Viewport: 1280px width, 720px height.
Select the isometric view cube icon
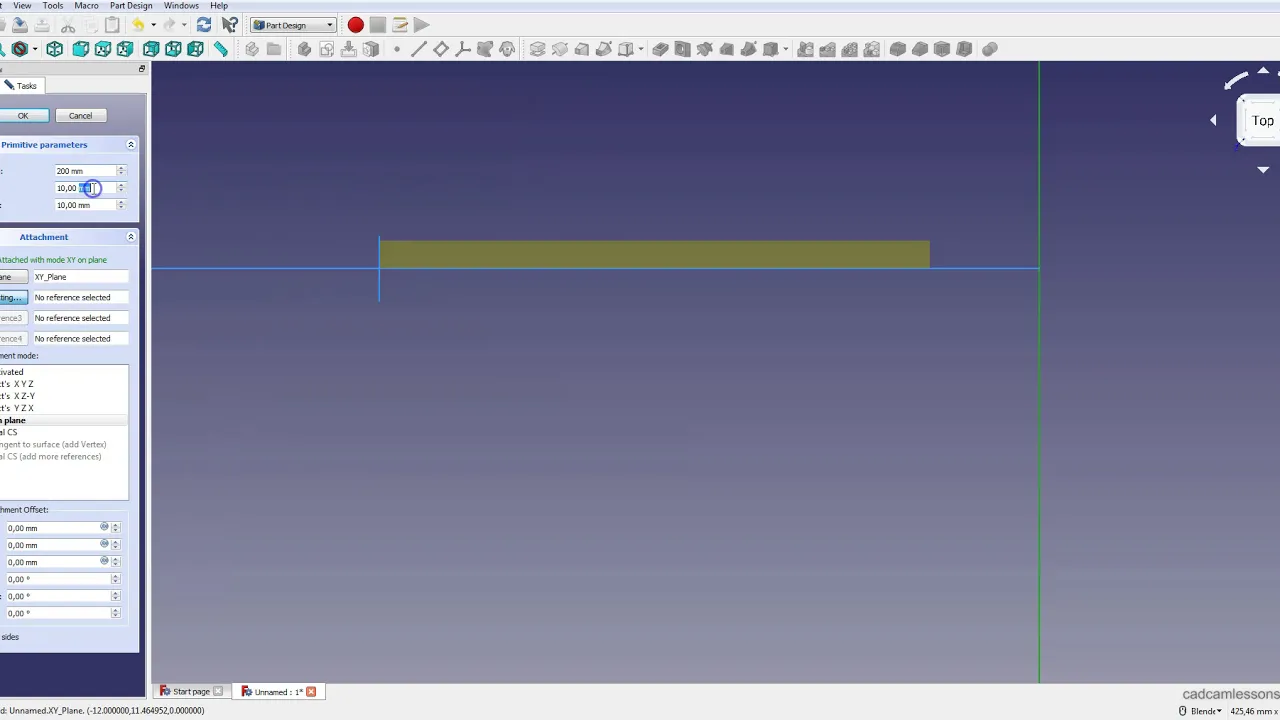(55, 49)
